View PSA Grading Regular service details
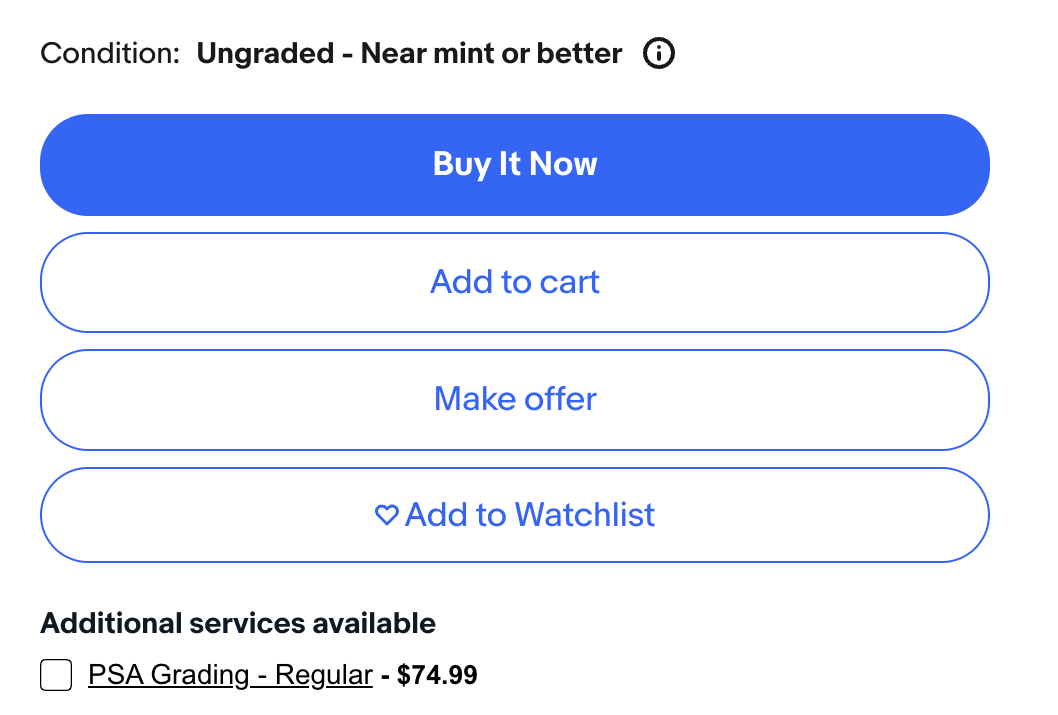Screen dimensions: 1058x715 click(230, 676)
